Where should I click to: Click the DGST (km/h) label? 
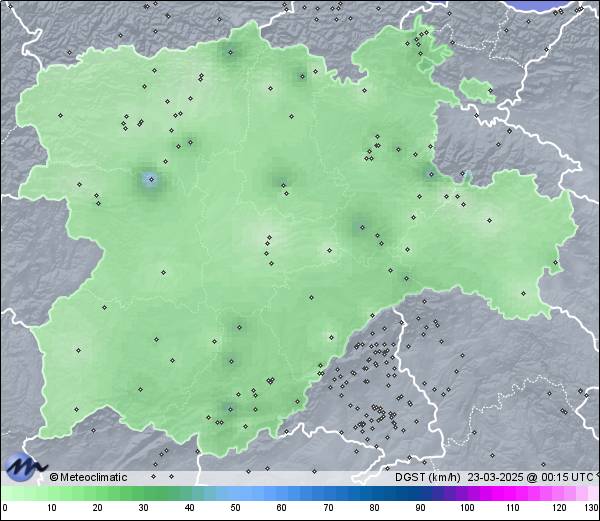click(x=428, y=477)
